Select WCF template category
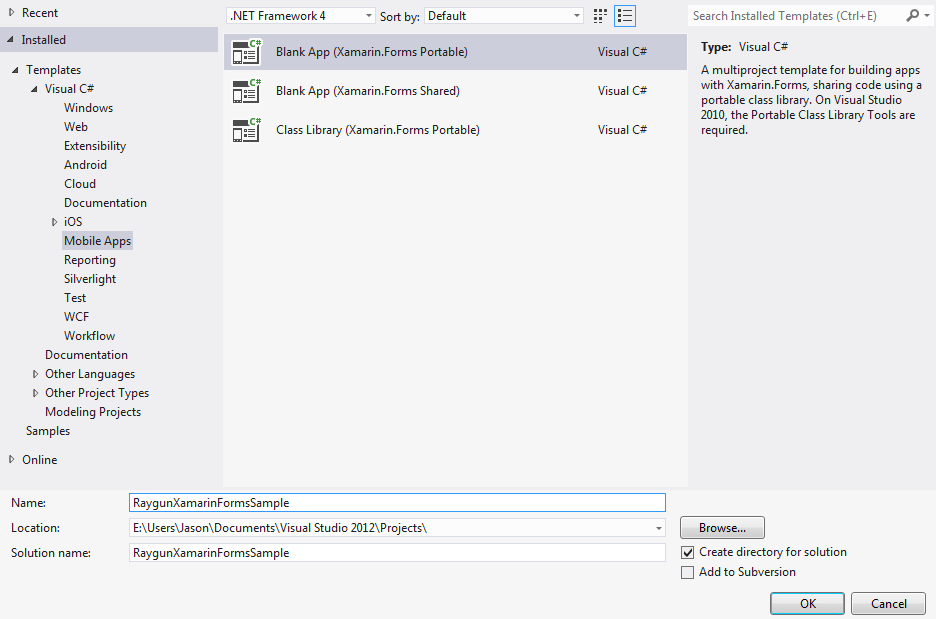Image resolution: width=936 pixels, height=619 pixels. (x=76, y=317)
